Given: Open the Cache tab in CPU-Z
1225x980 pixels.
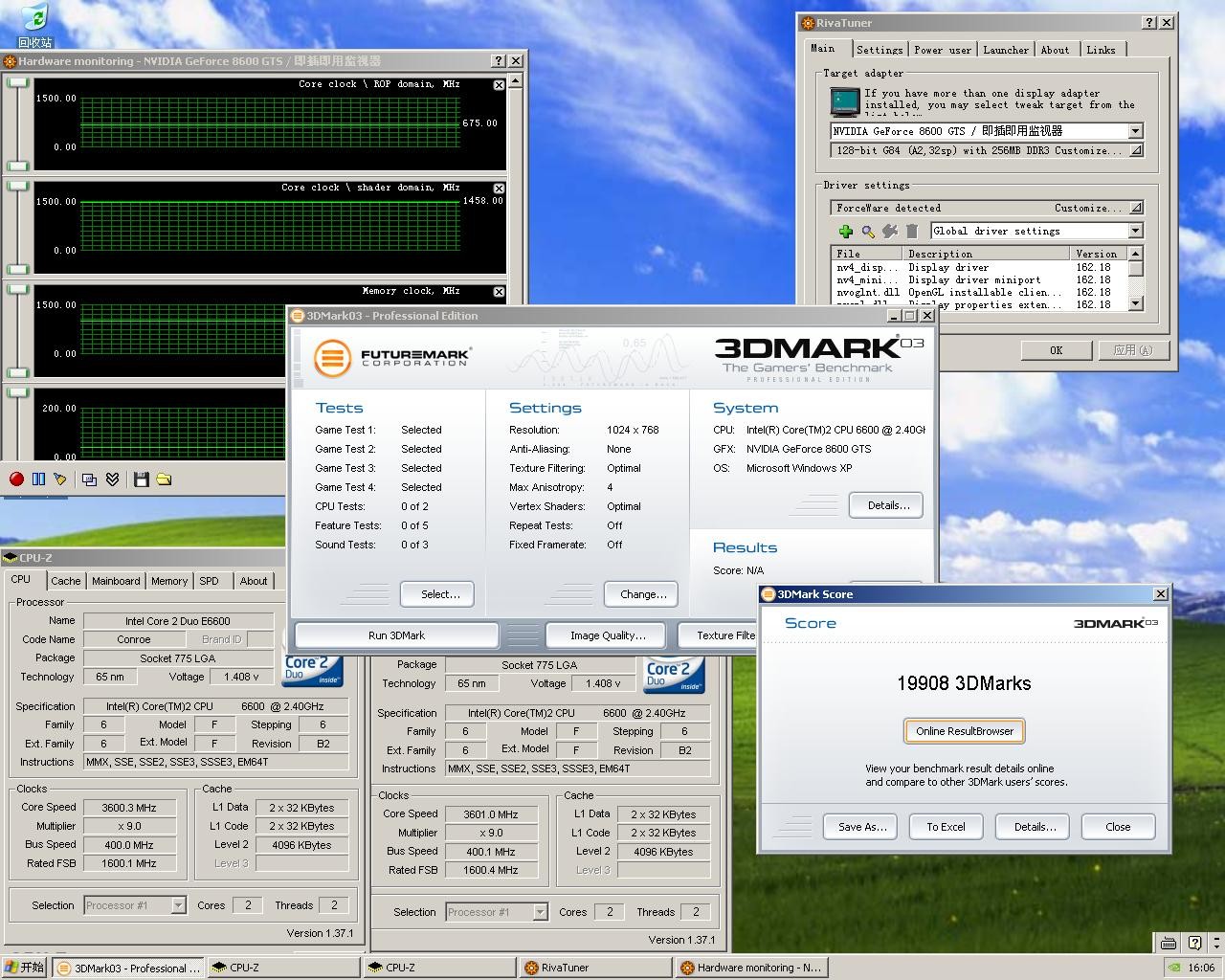Looking at the screenshot, I should coord(66,581).
